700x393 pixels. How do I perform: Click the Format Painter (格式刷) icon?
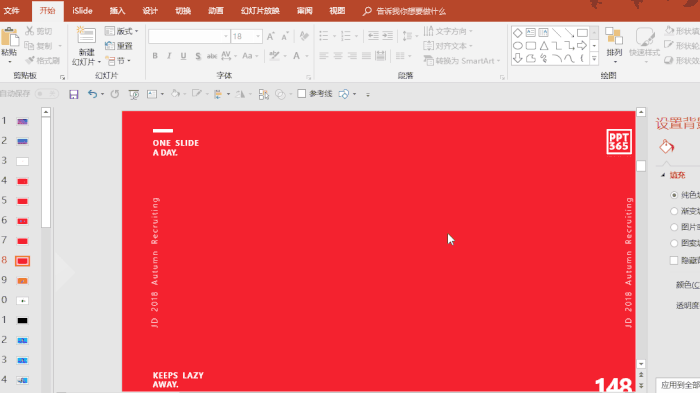[29, 60]
